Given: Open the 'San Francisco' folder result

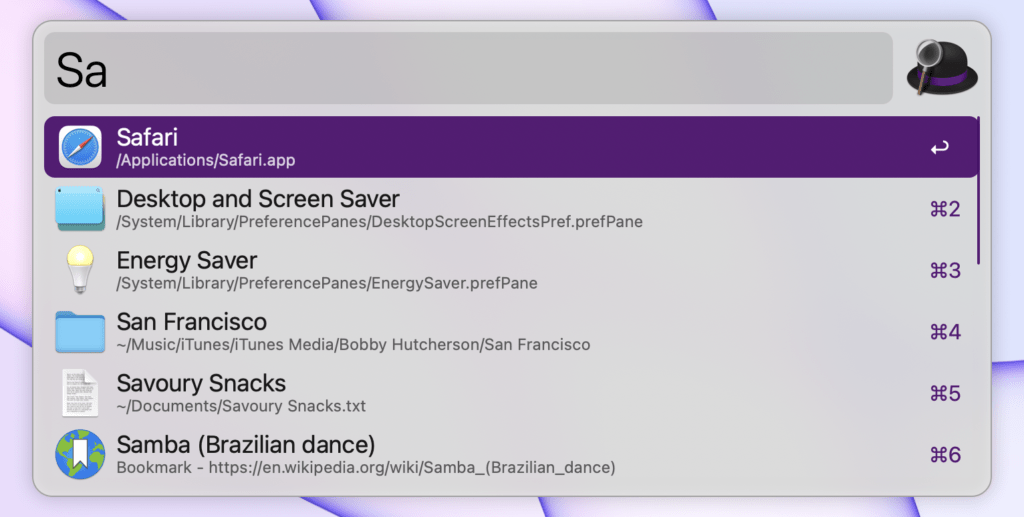Looking at the screenshot, I should (x=191, y=321).
